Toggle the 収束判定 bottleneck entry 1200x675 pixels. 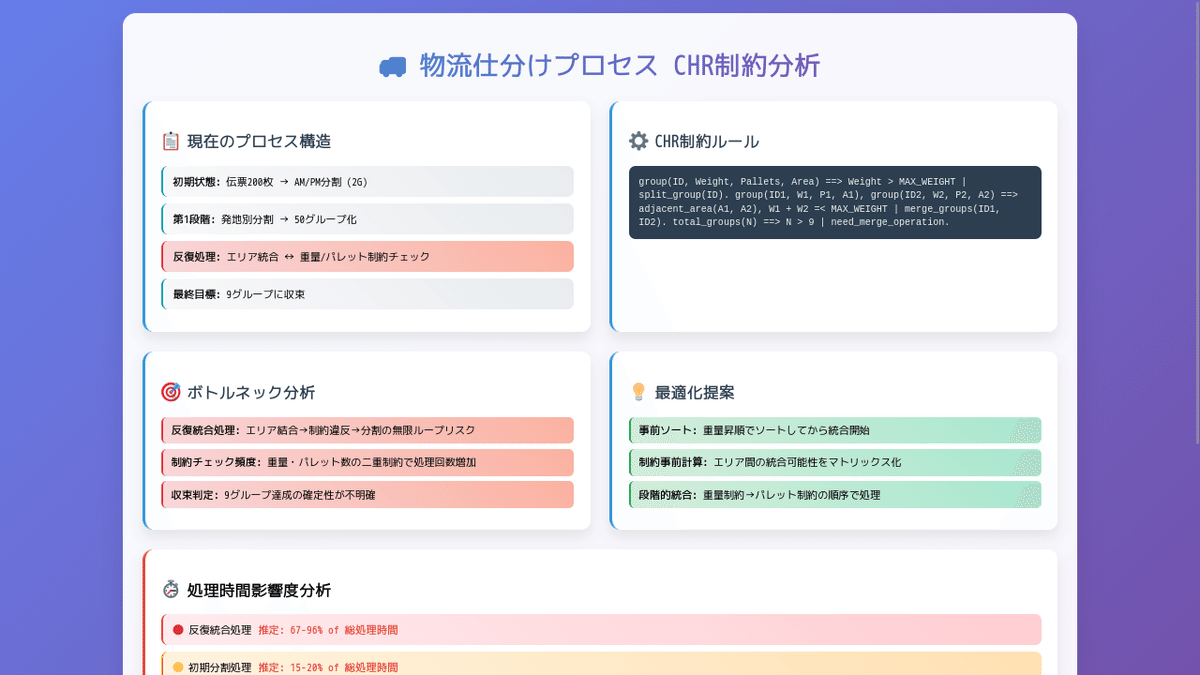click(367, 494)
